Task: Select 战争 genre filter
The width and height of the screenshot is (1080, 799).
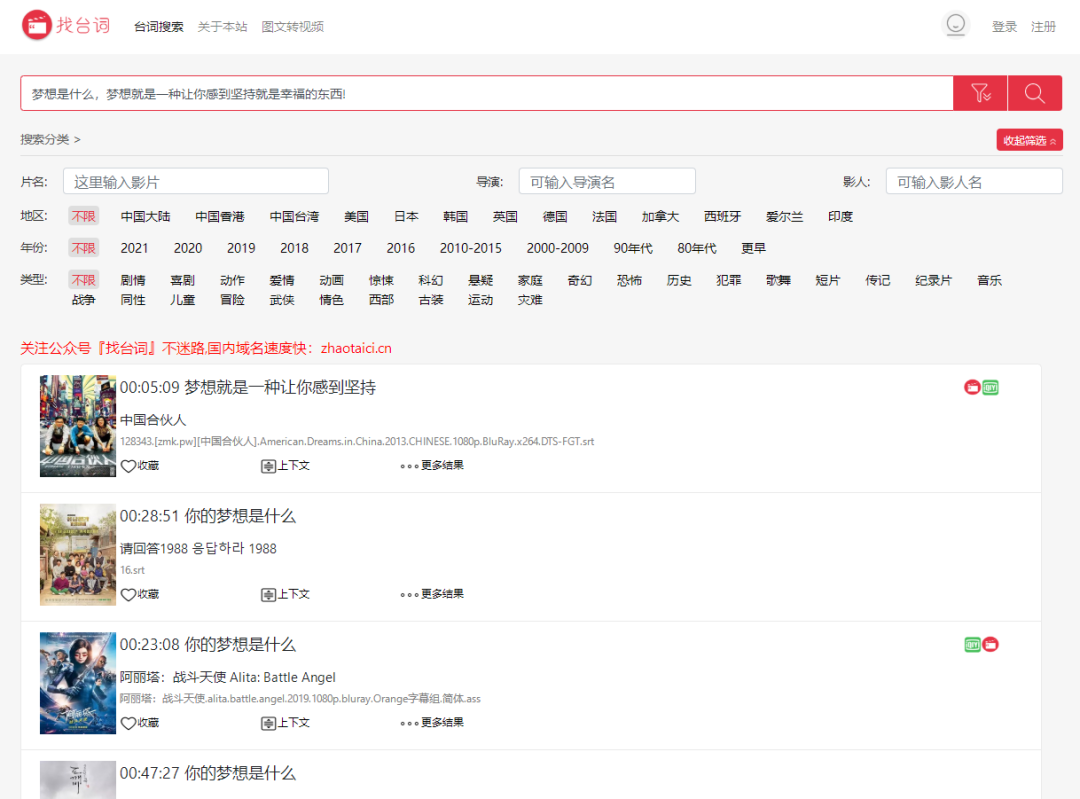Action: [x=83, y=300]
